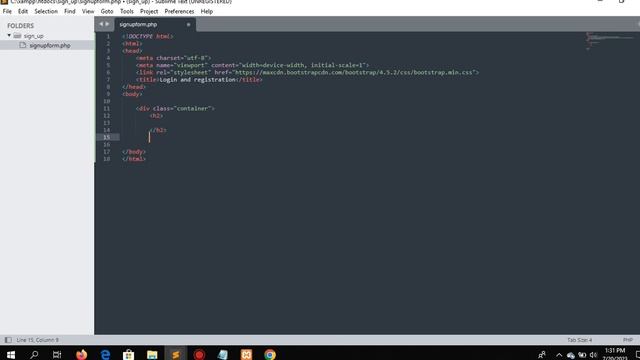The height and width of the screenshot is (360, 640).
Task: Launch Google Chrome from the taskbar
Action: point(270,354)
